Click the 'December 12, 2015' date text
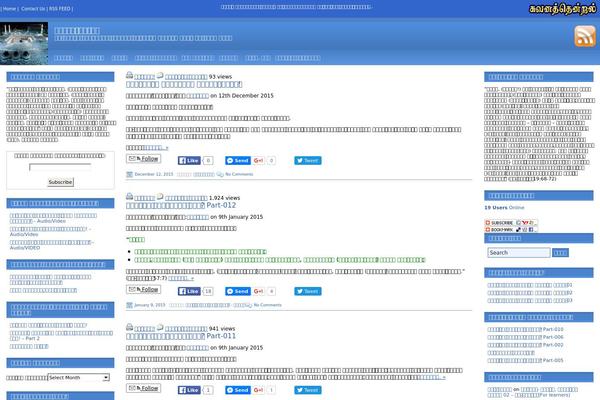 click(154, 174)
